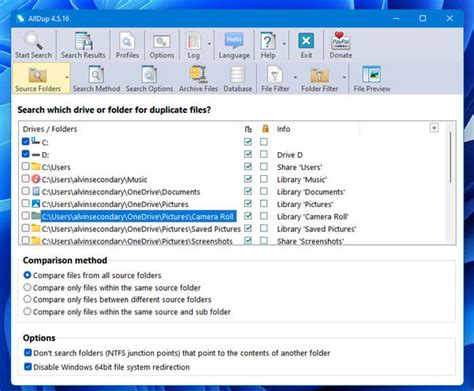The height and width of the screenshot is (391, 474).
Task: Click the Pictures library icon
Action: [x=36, y=204]
